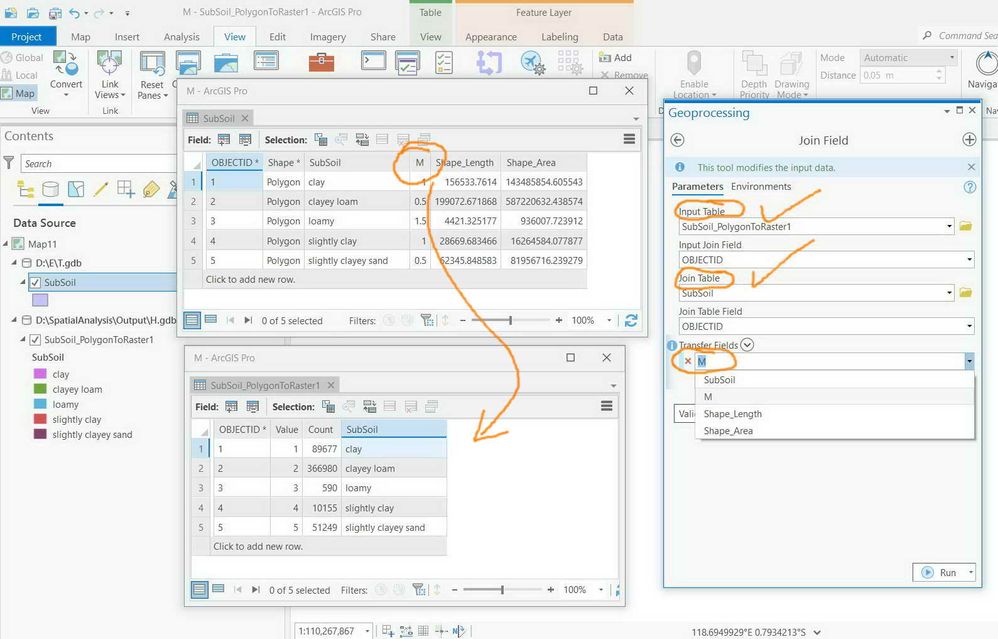Image resolution: width=998 pixels, height=639 pixels.
Task: Click the SubSoil table zoom slider
Action: click(510, 320)
